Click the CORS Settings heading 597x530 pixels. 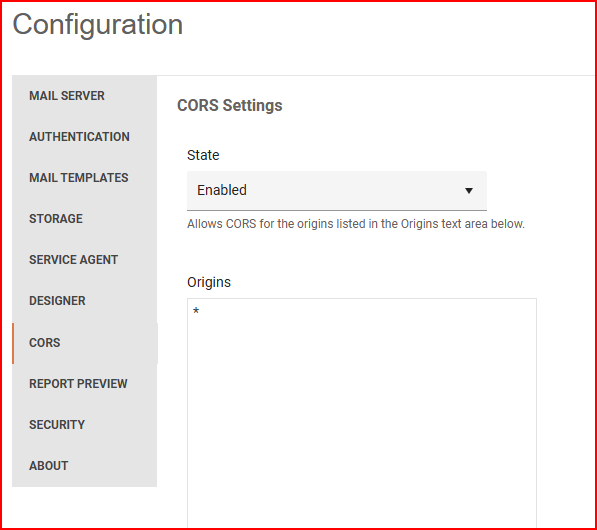pyautogui.click(x=230, y=105)
